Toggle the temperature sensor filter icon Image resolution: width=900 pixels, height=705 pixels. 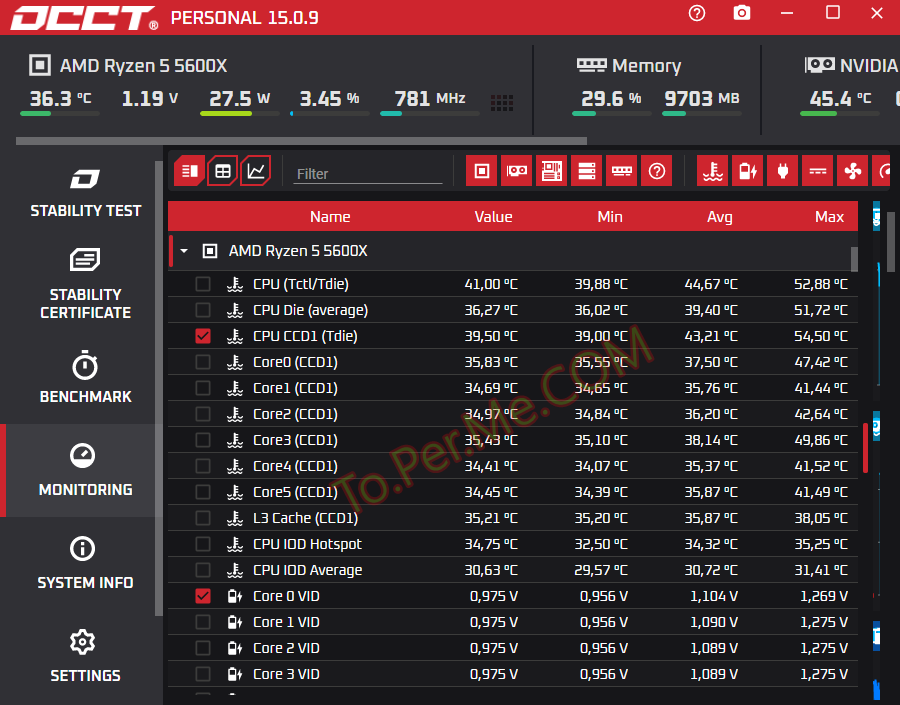tap(712, 171)
